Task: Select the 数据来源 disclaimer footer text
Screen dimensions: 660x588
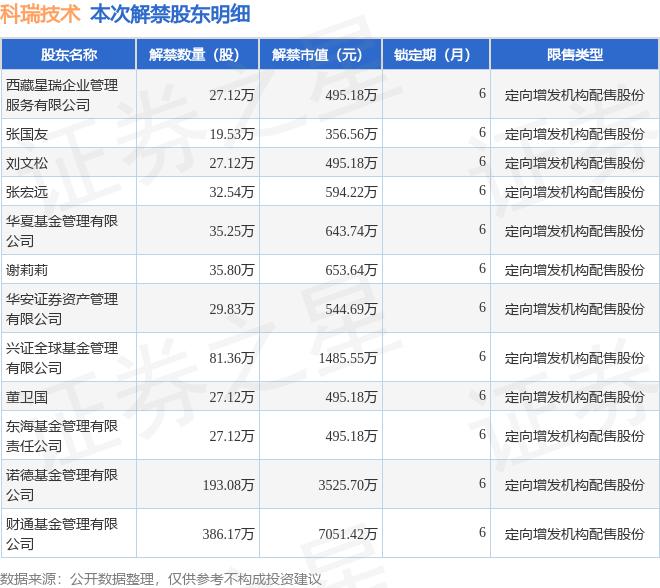Action: pyautogui.click(x=160, y=579)
